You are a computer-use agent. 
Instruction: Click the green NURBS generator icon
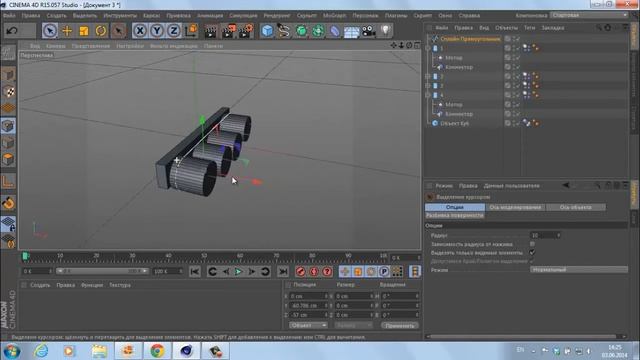coord(301,31)
